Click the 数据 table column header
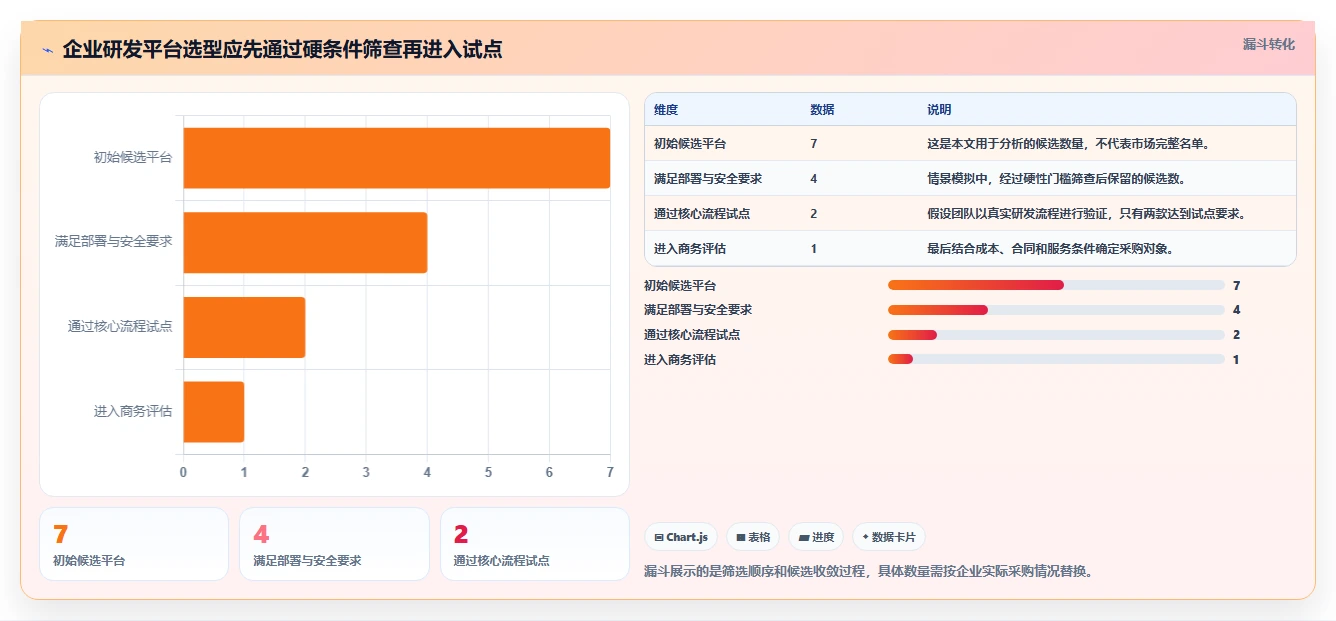 pyautogui.click(x=822, y=110)
